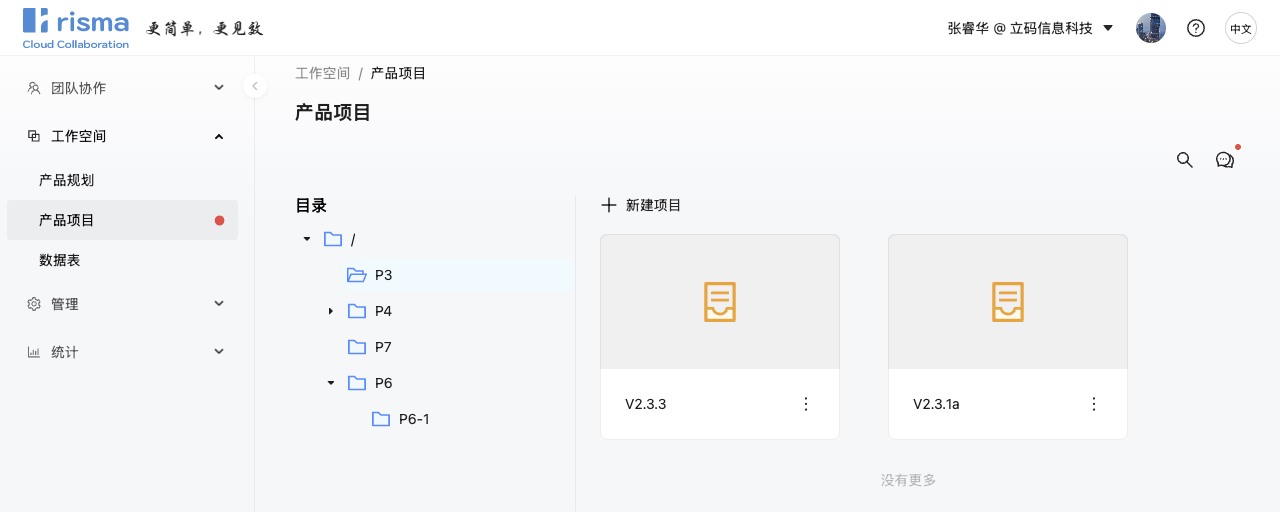Click the user avatar picture
1280x512 pixels.
click(x=1151, y=28)
